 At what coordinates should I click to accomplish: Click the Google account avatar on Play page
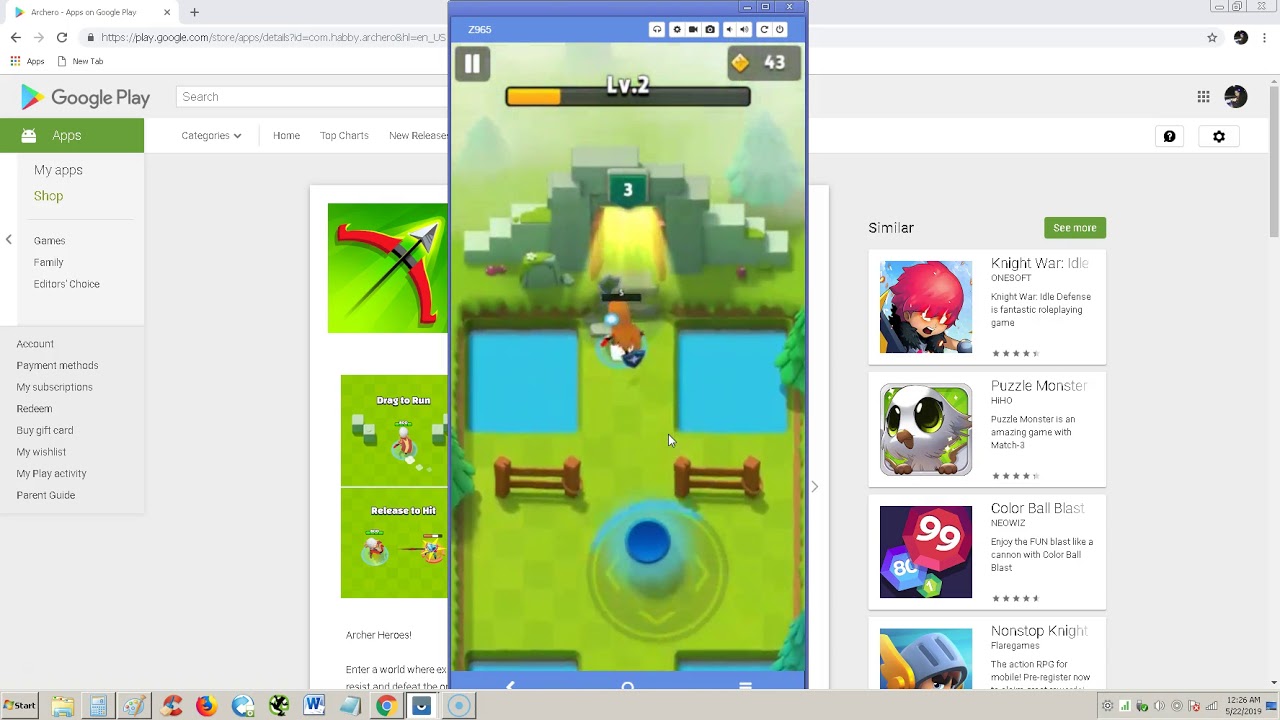pos(1236,97)
